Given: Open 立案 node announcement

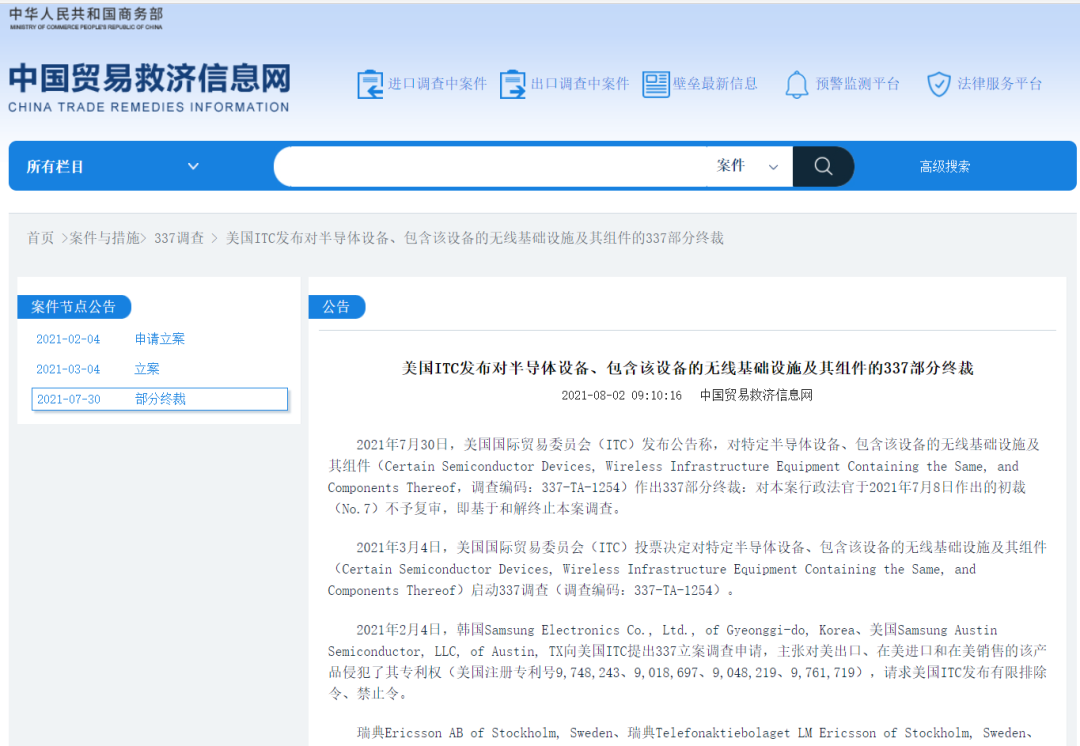Looking at the screenshot, I should [x=147, y=369].
